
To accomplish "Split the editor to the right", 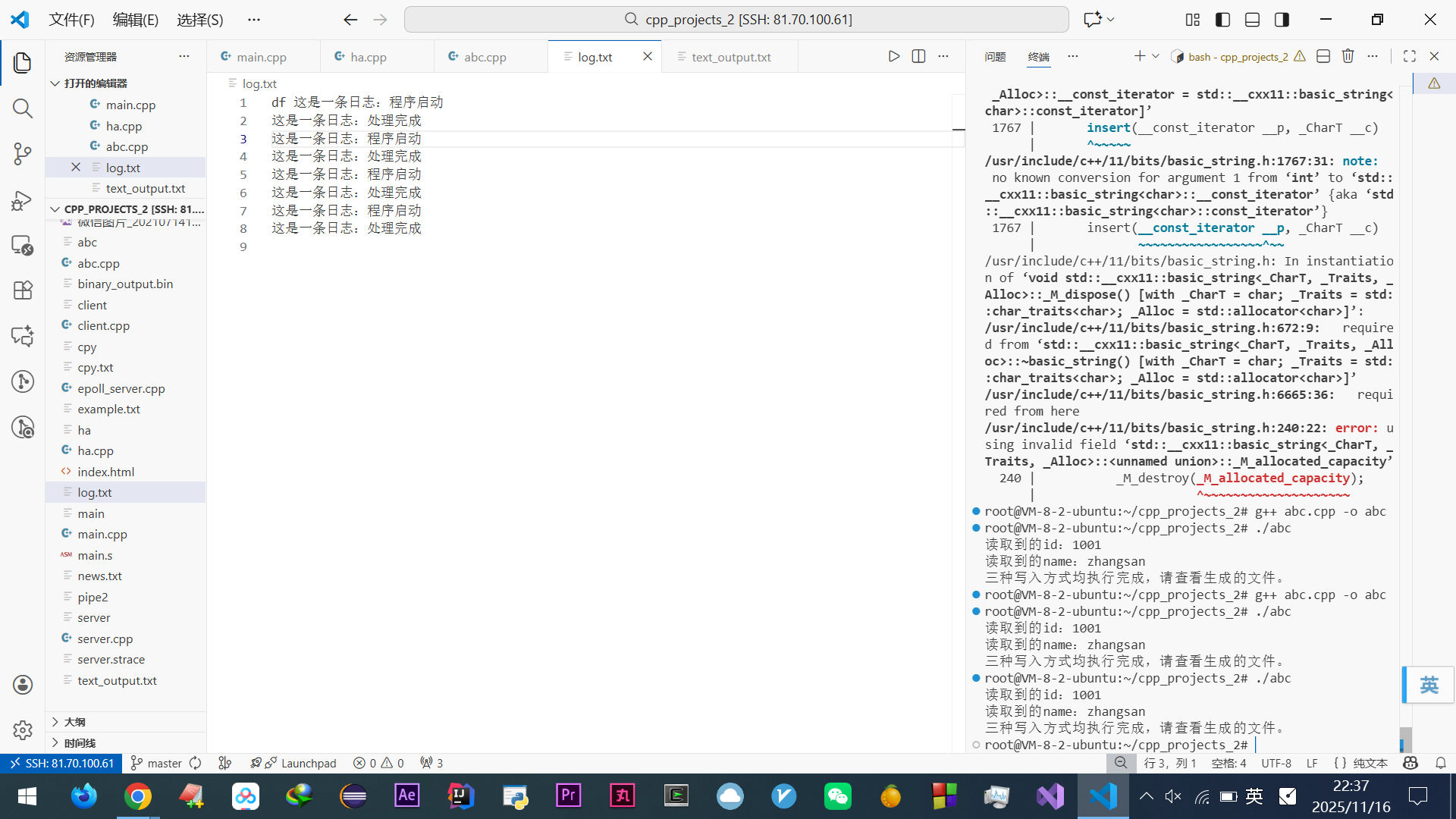I will tap(918, 56).
